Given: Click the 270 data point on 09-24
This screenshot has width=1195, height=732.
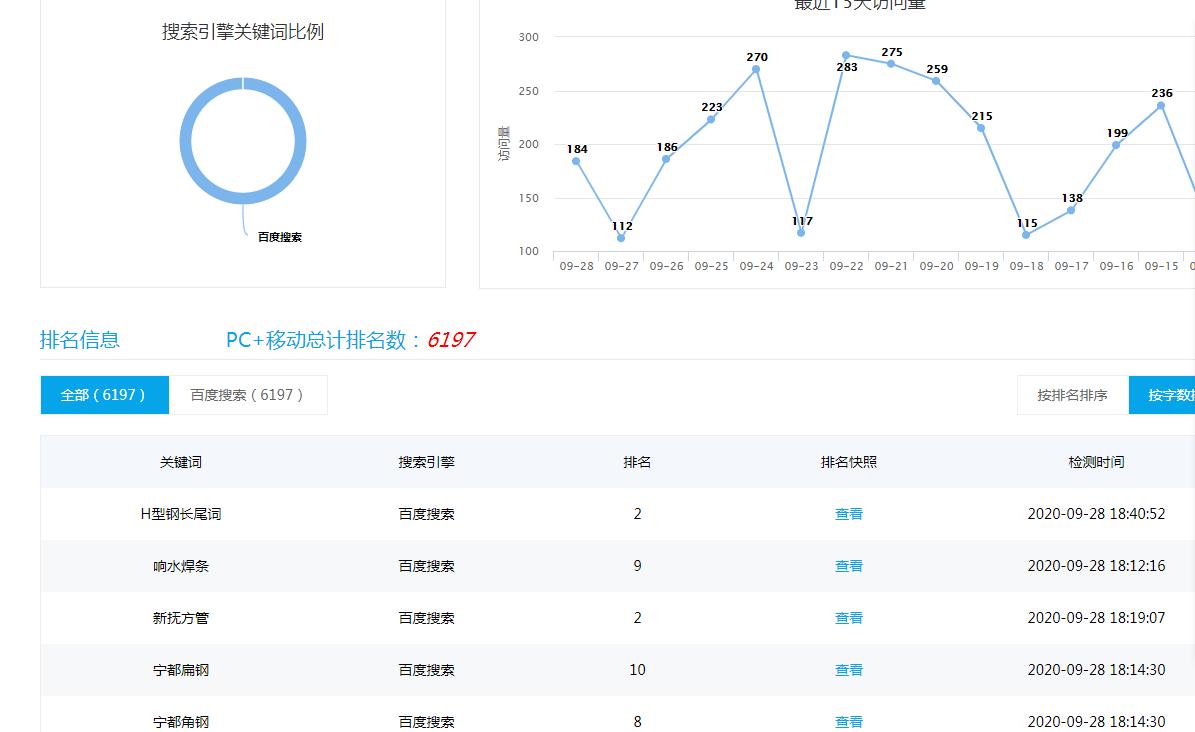Looking at the screenshot, I should point(756,69).
